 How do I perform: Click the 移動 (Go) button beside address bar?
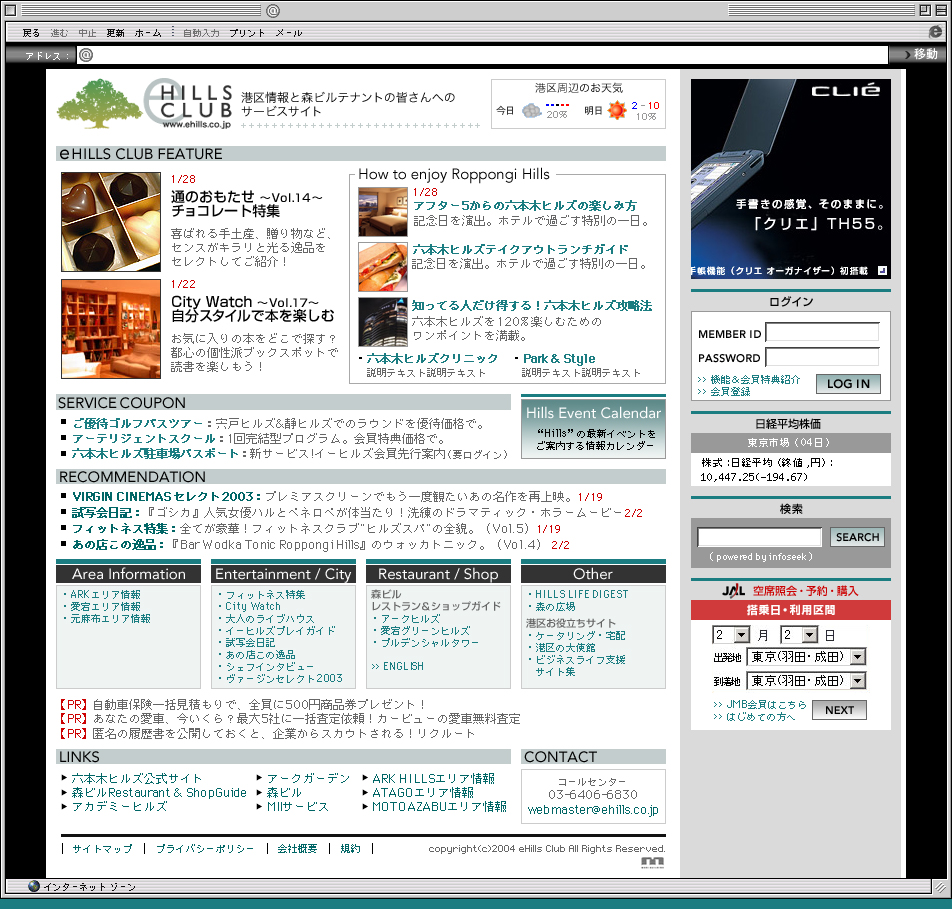click(x=920, y=54)
